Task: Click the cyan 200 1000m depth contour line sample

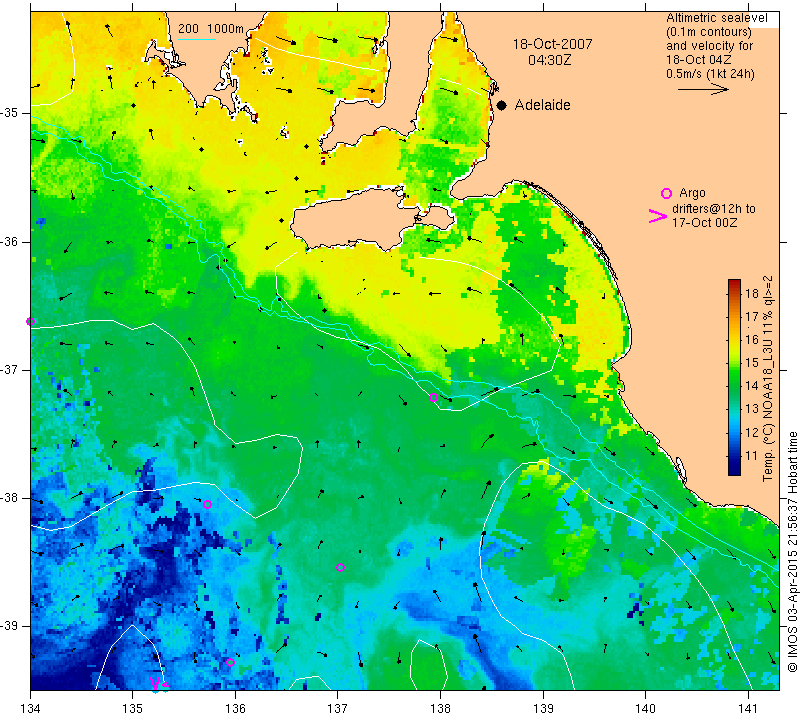Action: click(197, 39)
